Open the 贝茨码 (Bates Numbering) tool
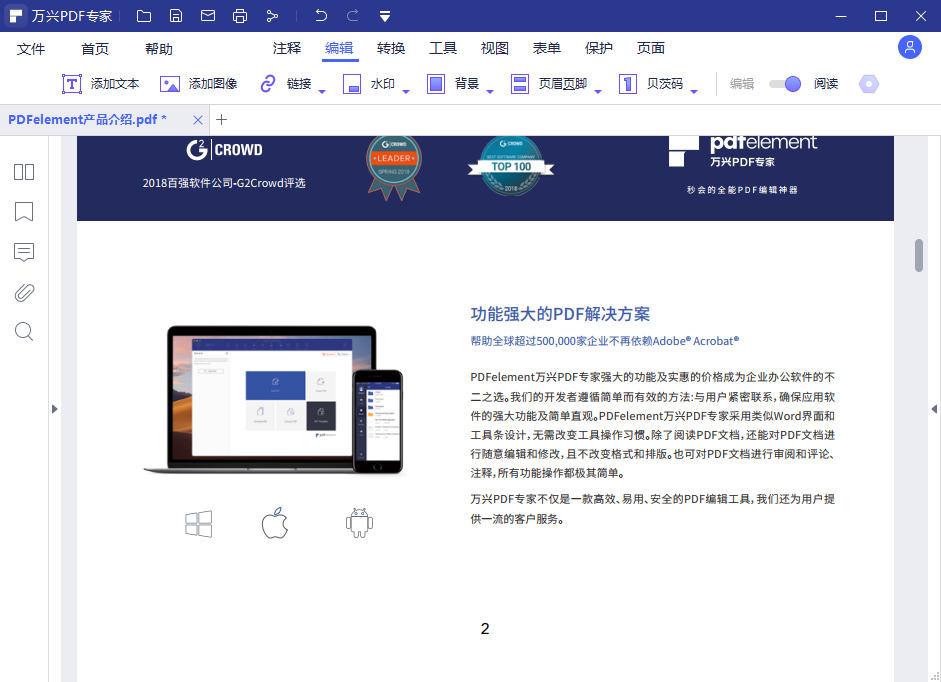The image size is (941, 682). point(664,84)
